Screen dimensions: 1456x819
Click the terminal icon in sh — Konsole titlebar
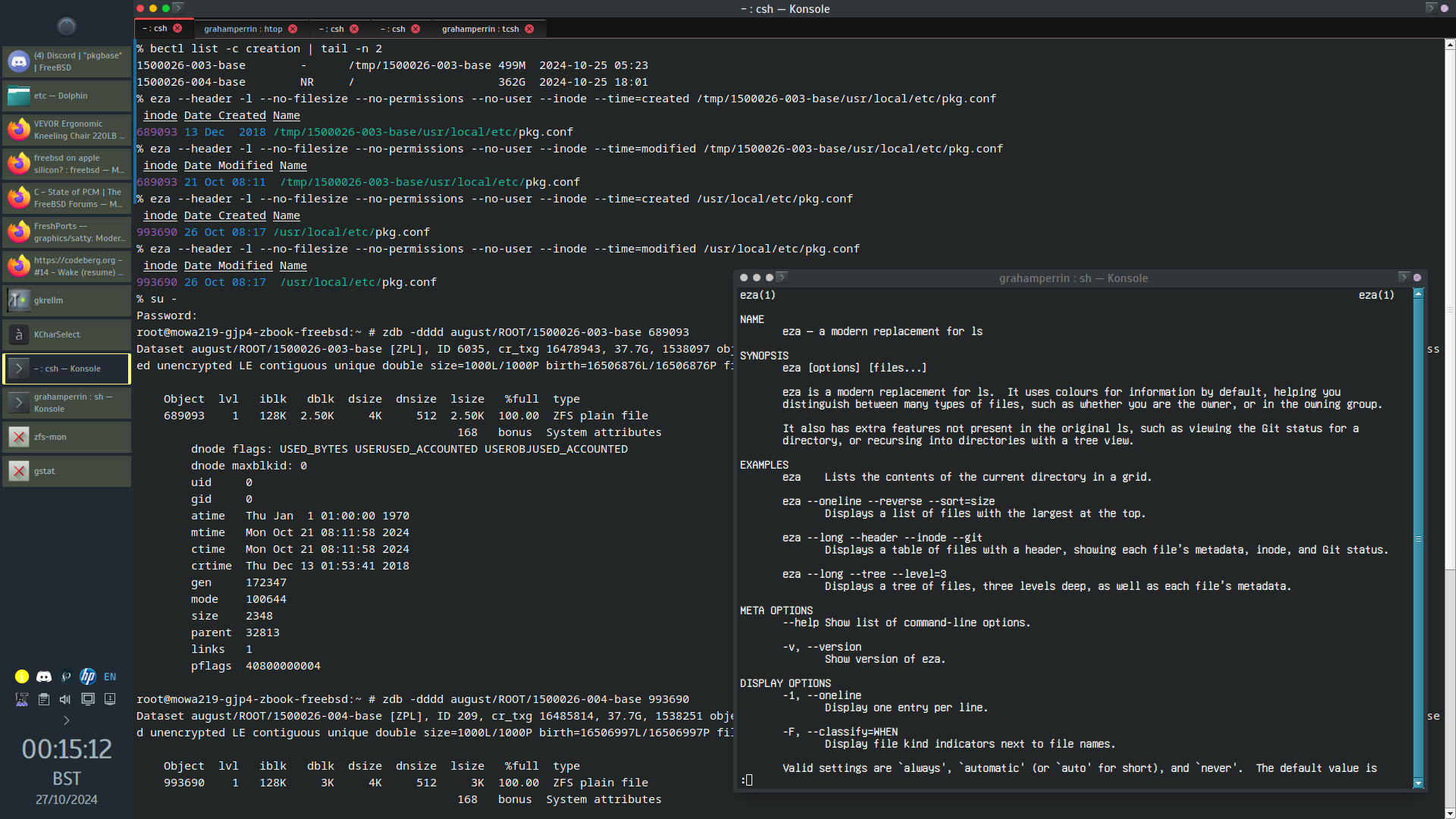pyautogui.click(x=782, y=278)
